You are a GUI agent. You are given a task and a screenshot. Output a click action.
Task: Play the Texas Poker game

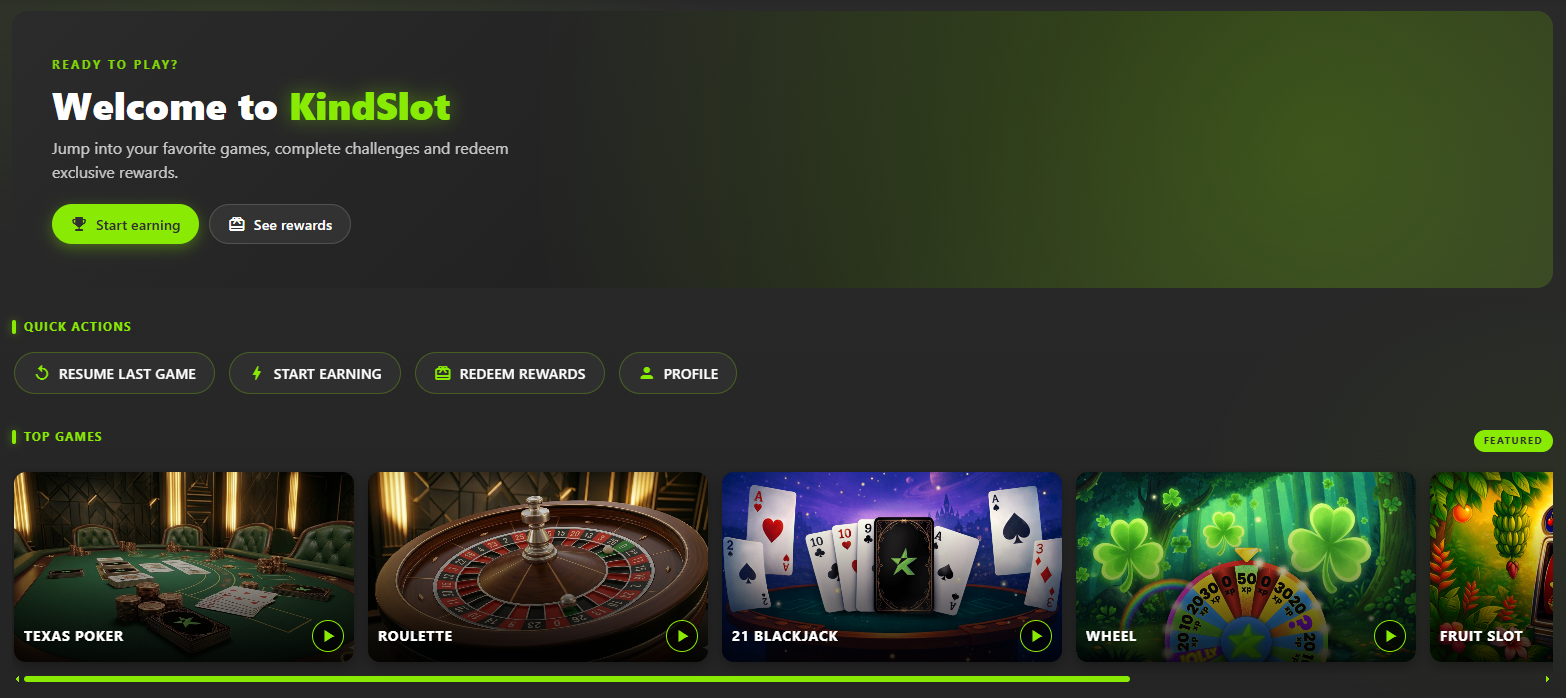[x=328, y=635]
